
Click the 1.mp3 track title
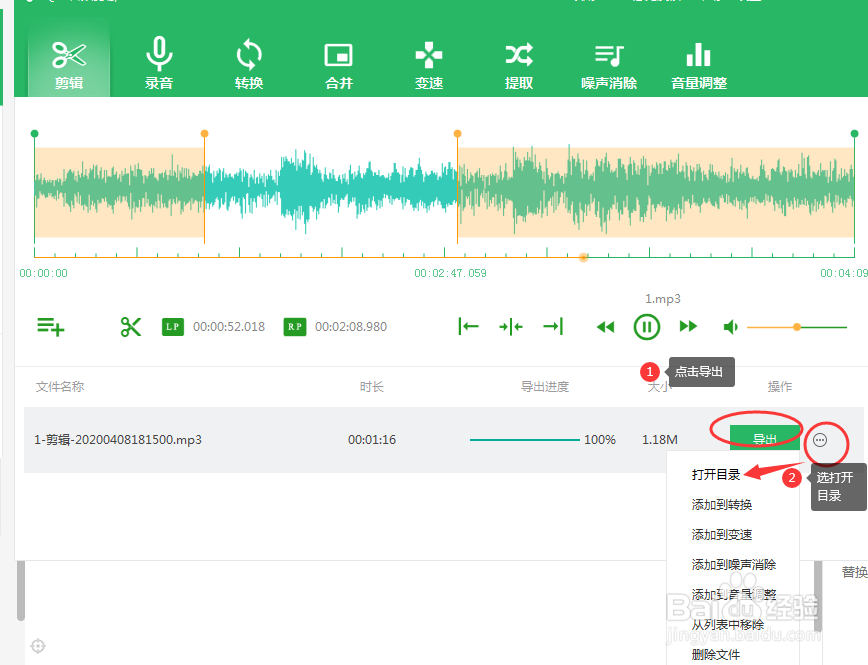(x=662, y=299)
